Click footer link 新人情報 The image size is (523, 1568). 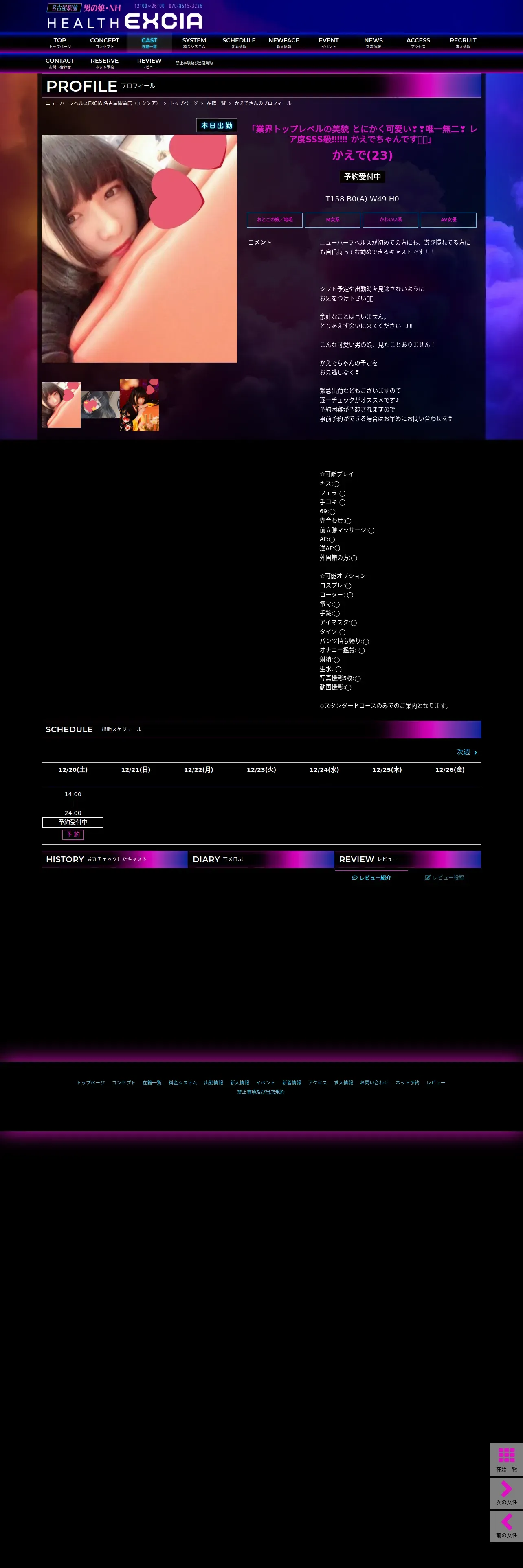[239, 1083]
